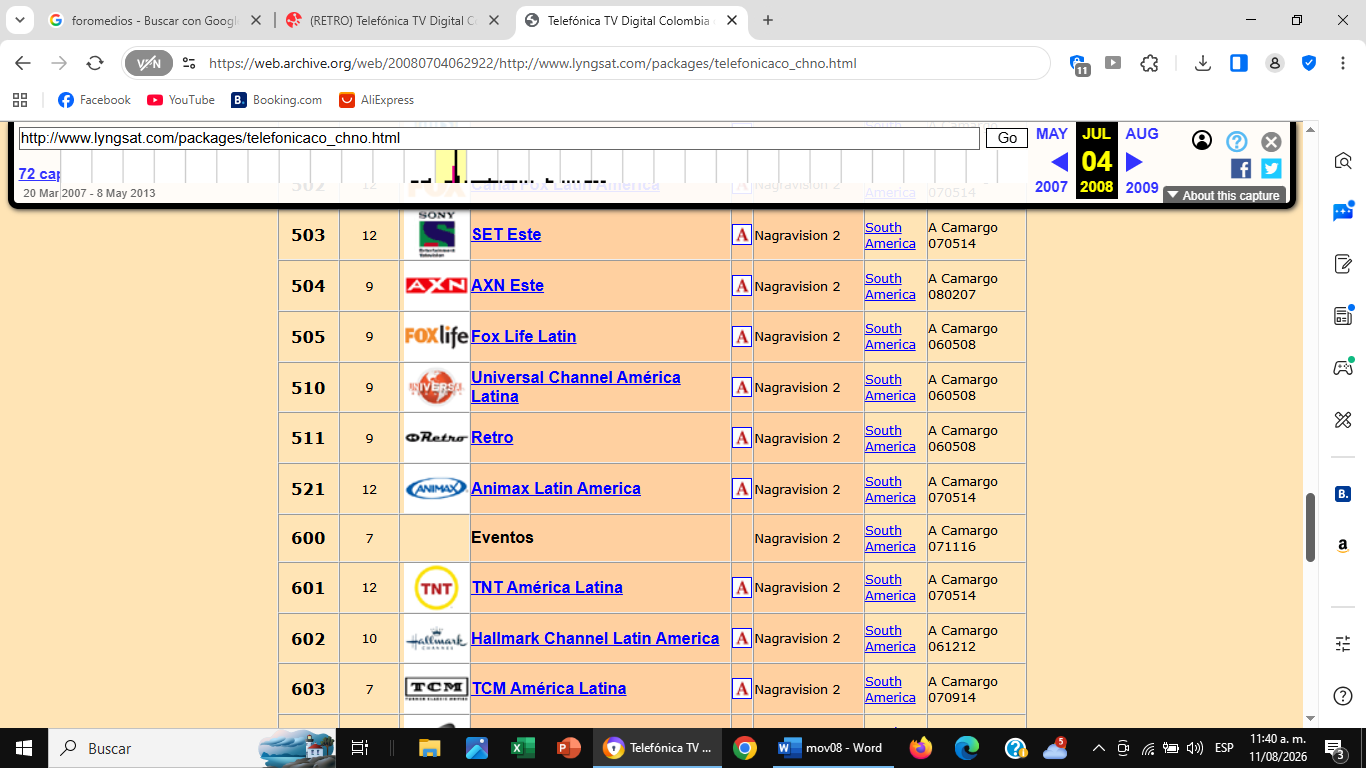This screenshot has width=1366, height=768.
Task: Click the Sony SET channel logo
Action: tap(436, 235)
